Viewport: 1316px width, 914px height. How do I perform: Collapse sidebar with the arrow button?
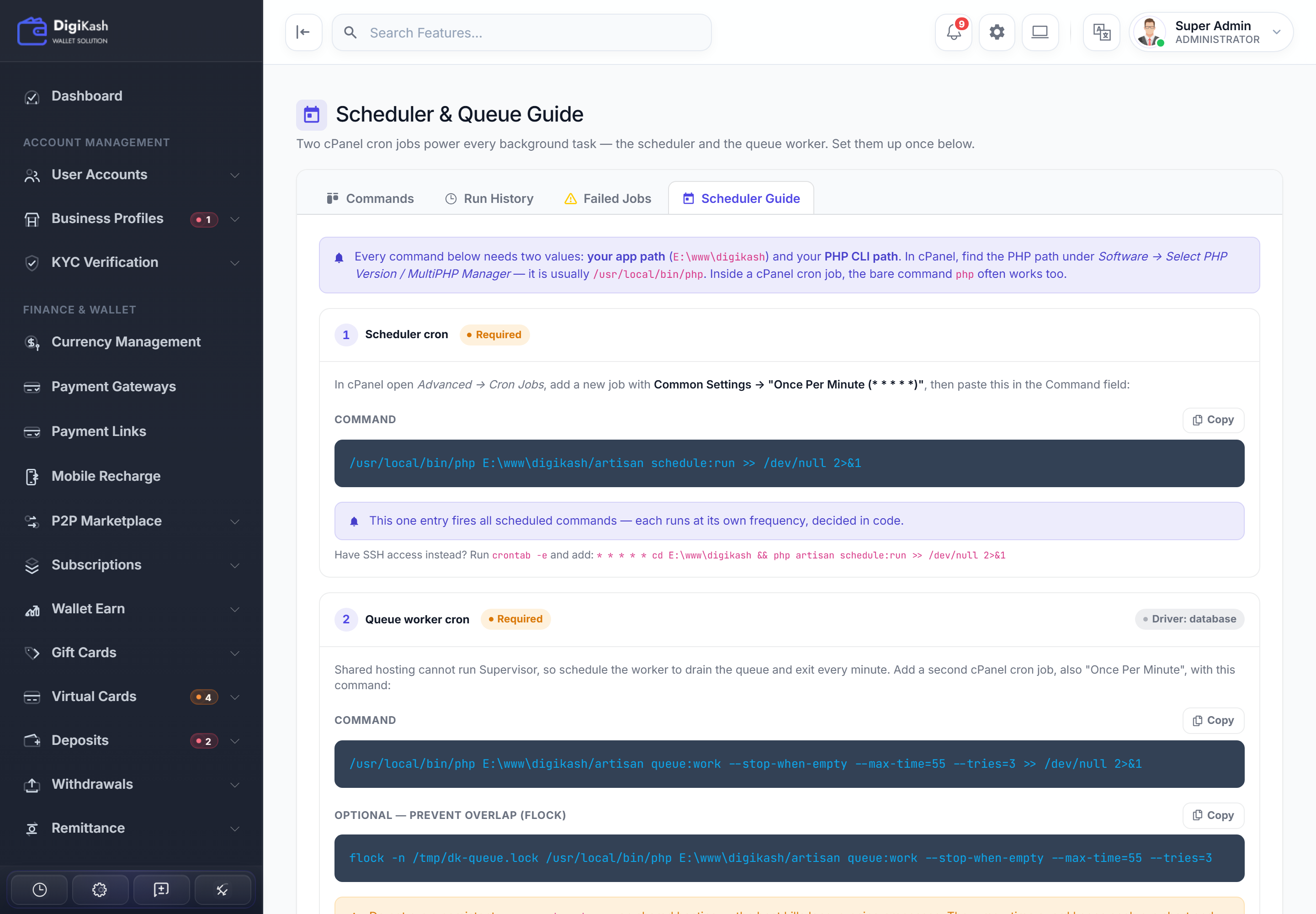pos(303,32)
